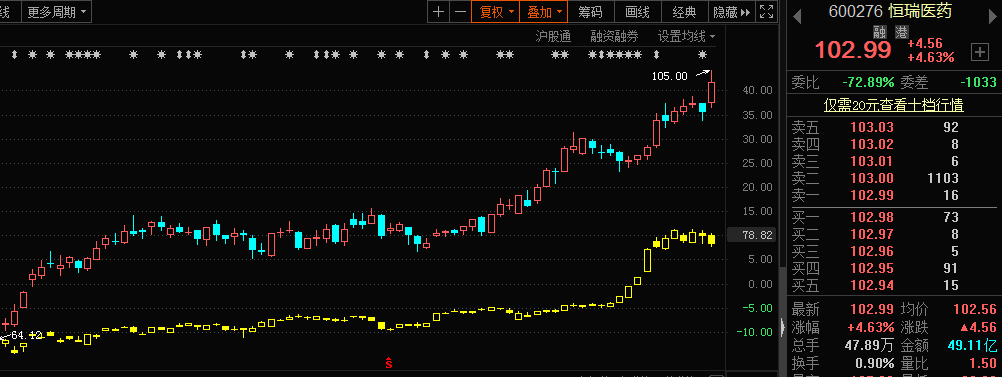Viewport: 1002px width, 377px height.
Task: Click the 换手 value 0.90%
Action: 875,364
